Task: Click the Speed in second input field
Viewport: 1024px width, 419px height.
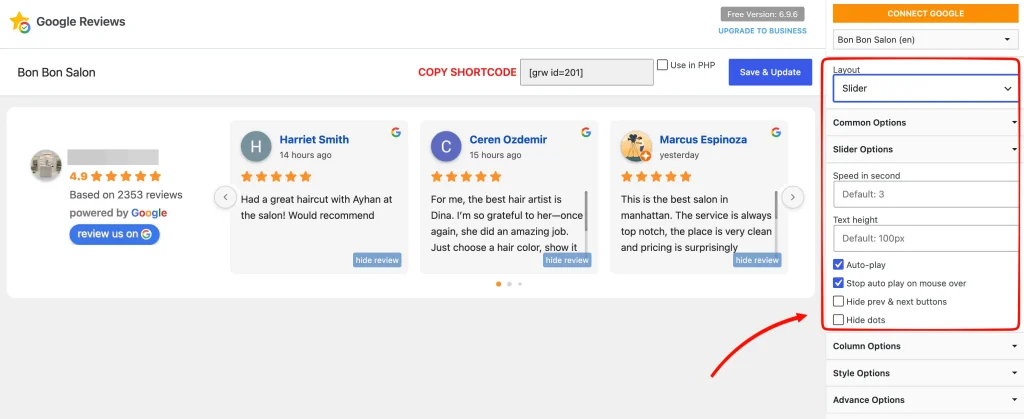Action: [926, 194]
